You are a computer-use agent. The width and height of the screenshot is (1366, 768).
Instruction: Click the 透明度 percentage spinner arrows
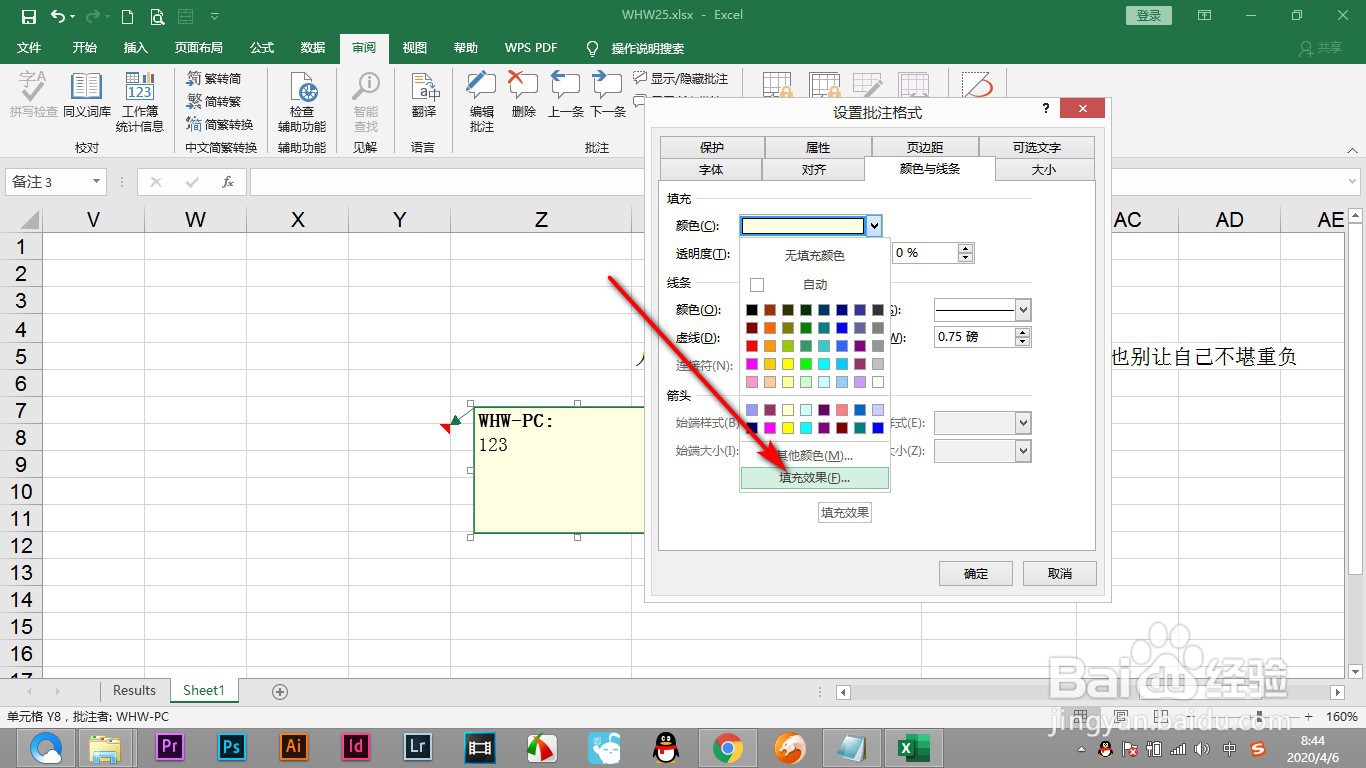point(965,253)
